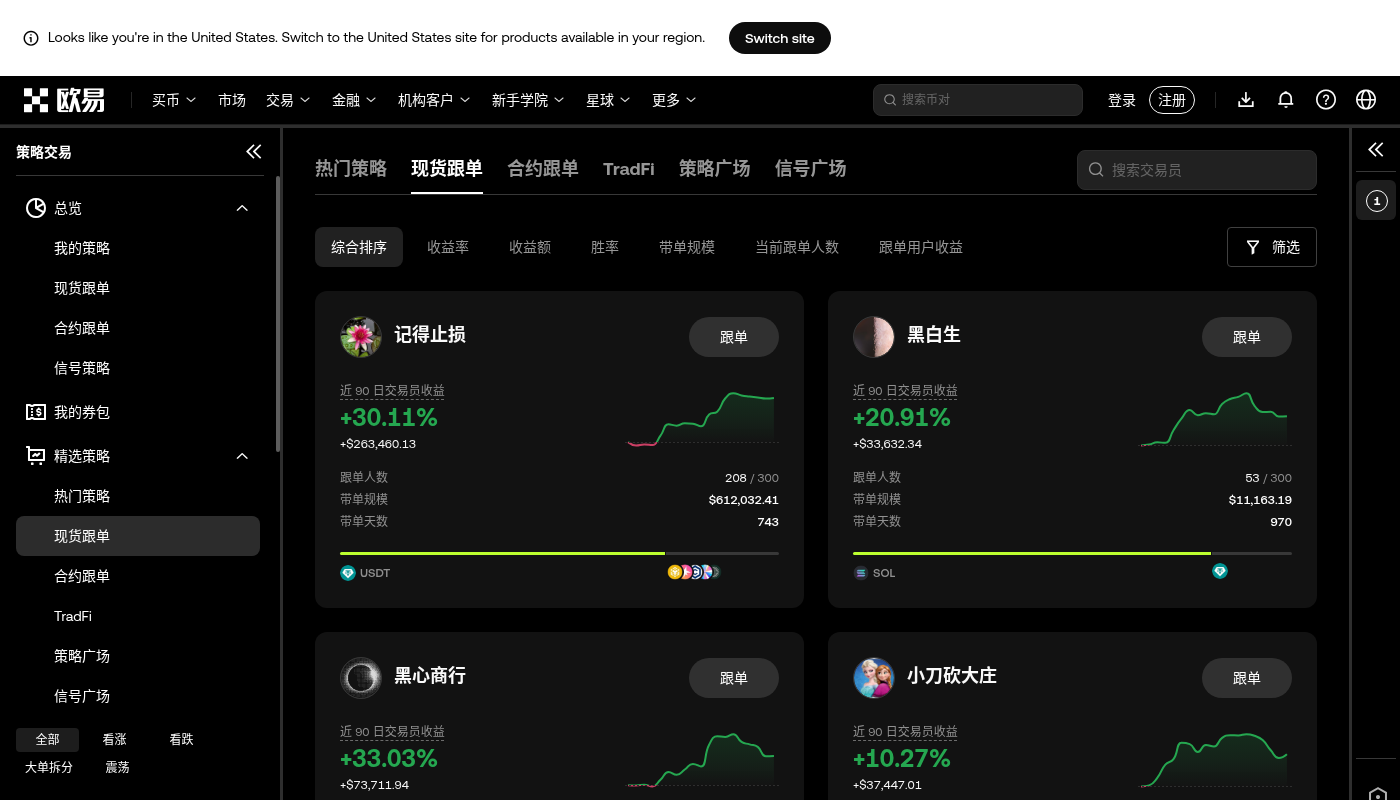Click 小刀砍大庄 trader avatar
Viewport: 1400px width, 800px height.
point(874,678)
